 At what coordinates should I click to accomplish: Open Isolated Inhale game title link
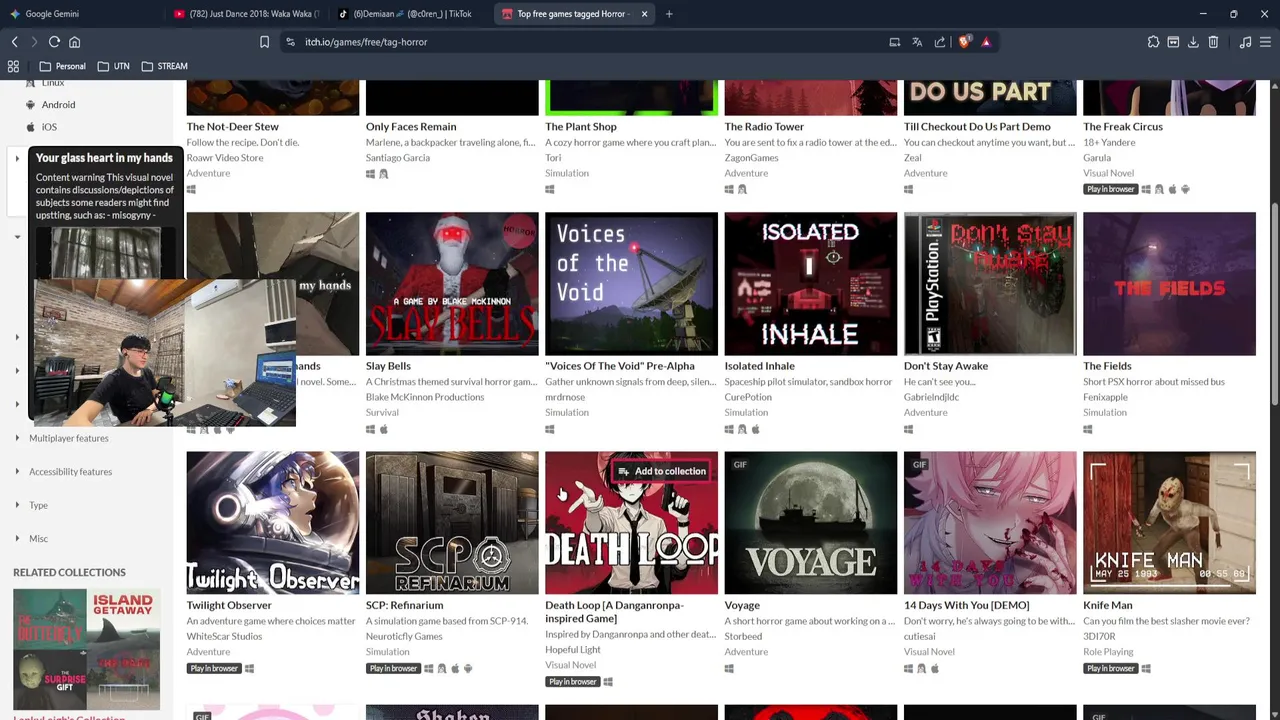pyautogui.click(x=759, y=366)
